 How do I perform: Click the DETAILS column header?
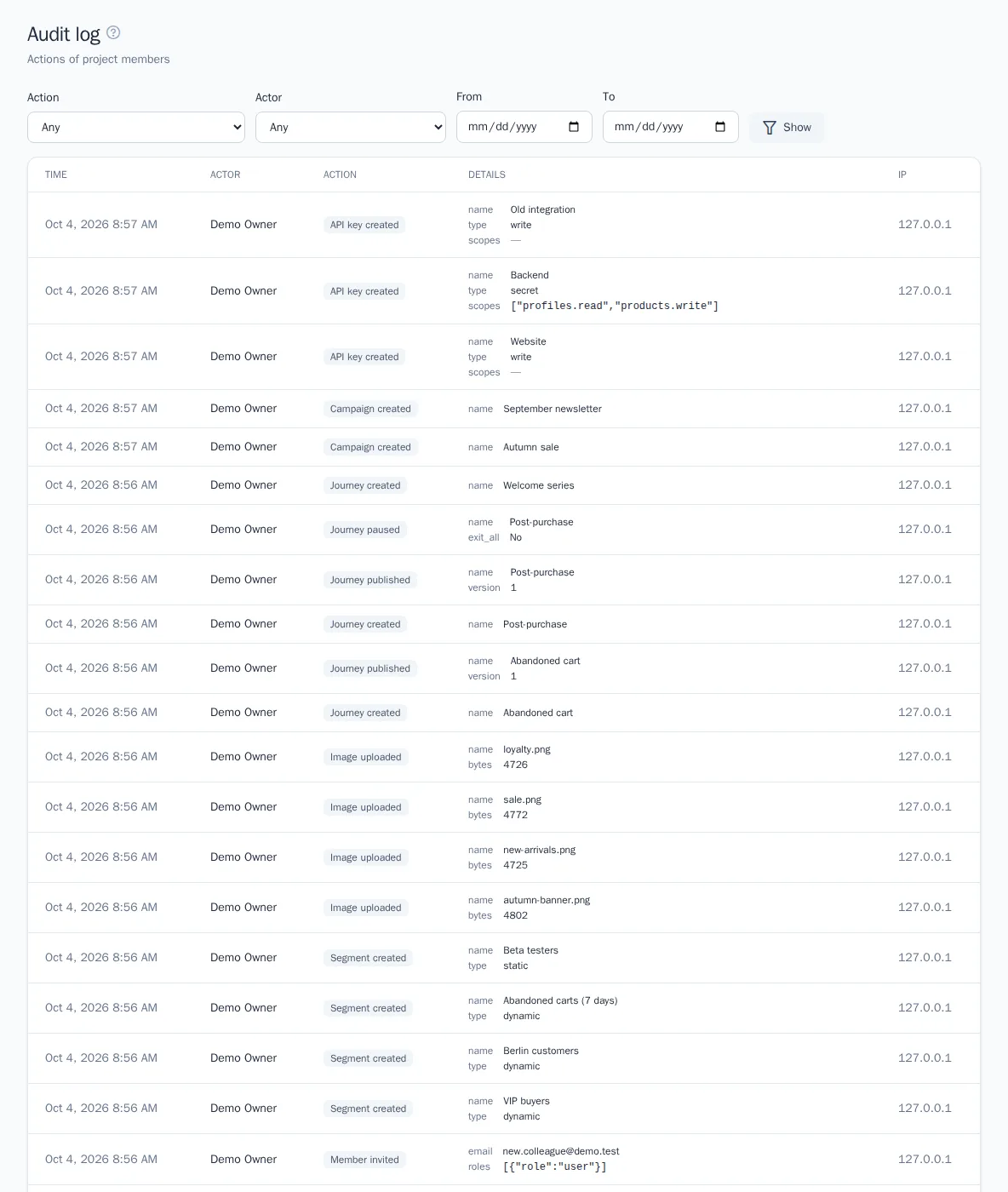pyautogui.click(x=487, y=175)
